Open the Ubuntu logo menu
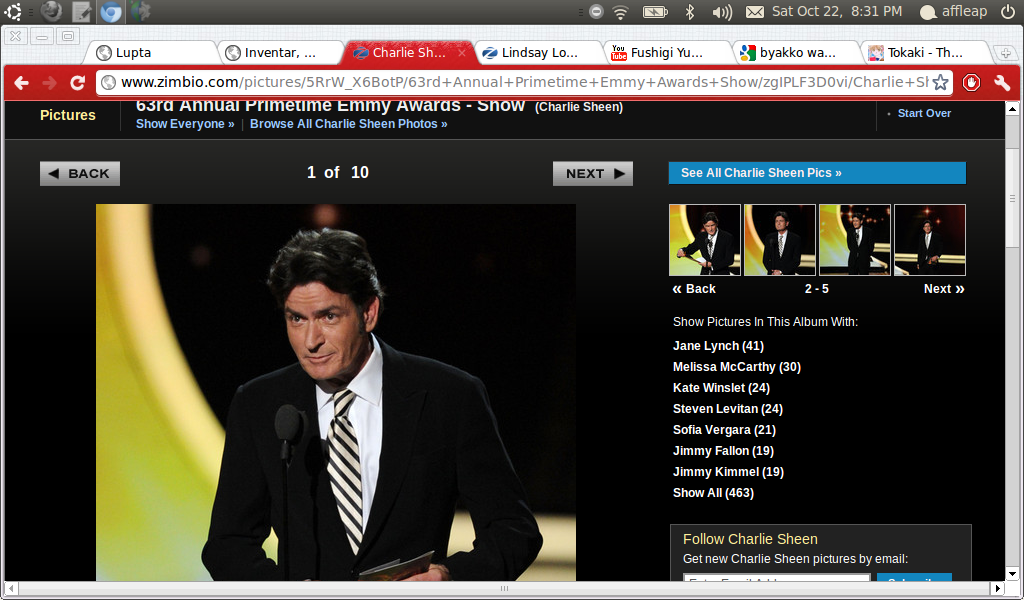Image resolution: width=1024 pixels, height=600 pixels. tap(13, 11)
